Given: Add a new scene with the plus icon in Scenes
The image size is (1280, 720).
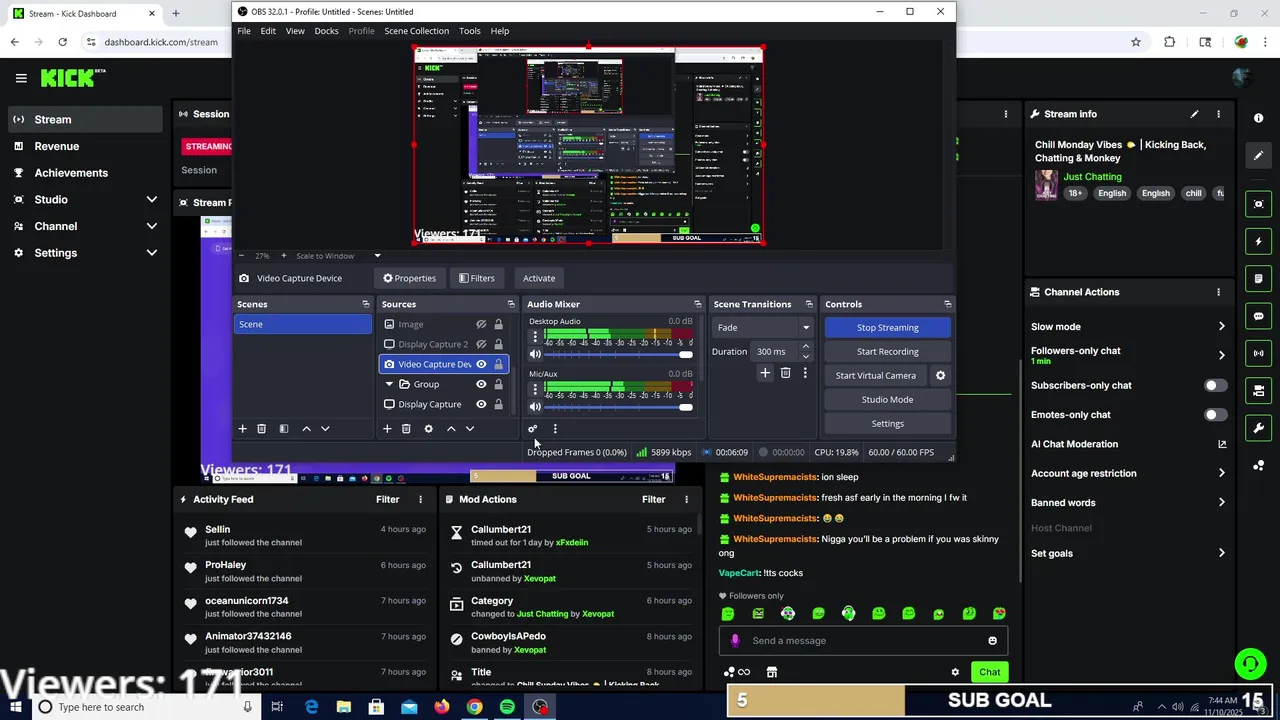Looking at the screenshot, I should point(242,428).
